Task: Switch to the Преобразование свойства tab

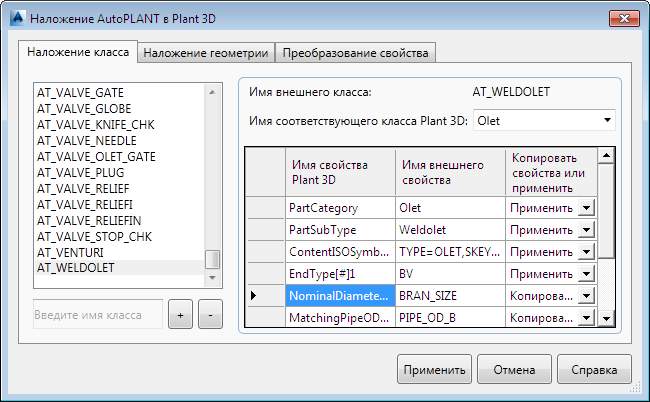Action: [x=355, y=53]
